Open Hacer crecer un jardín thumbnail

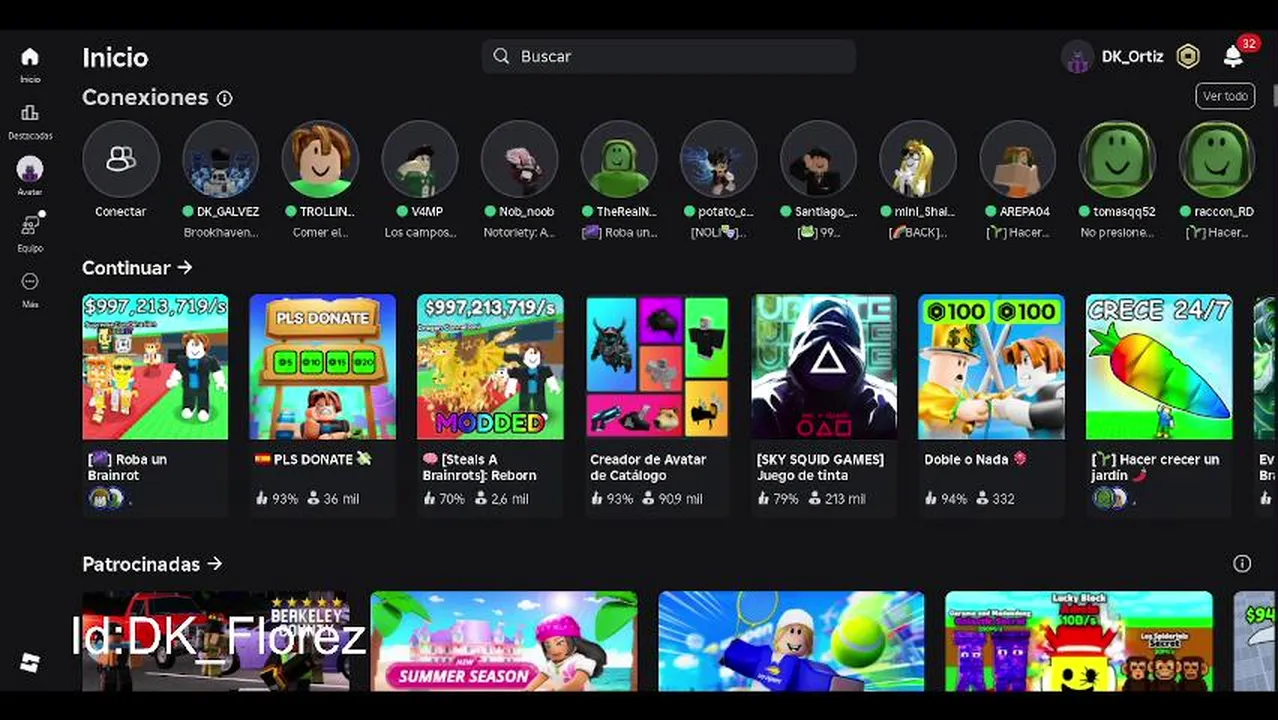[x=1159, y=367]
